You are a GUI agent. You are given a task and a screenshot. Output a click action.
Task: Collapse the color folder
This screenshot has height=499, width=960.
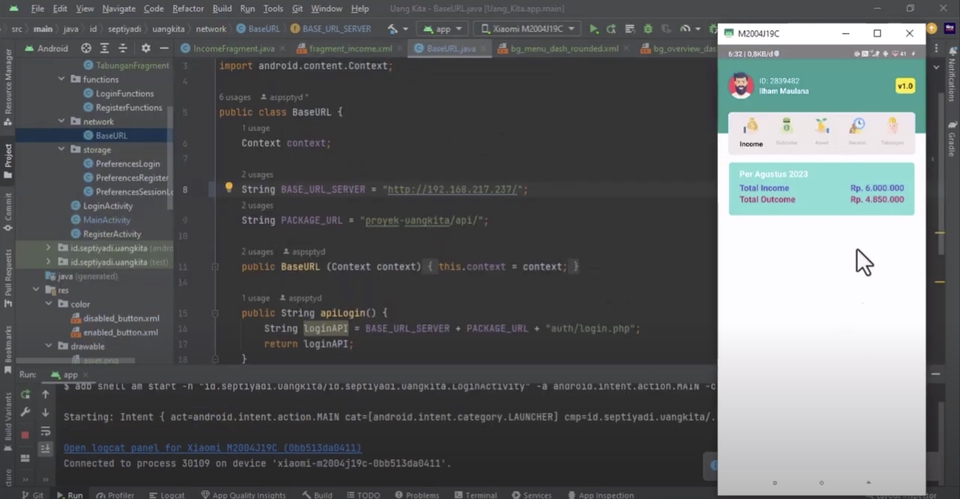coord(48,304)
